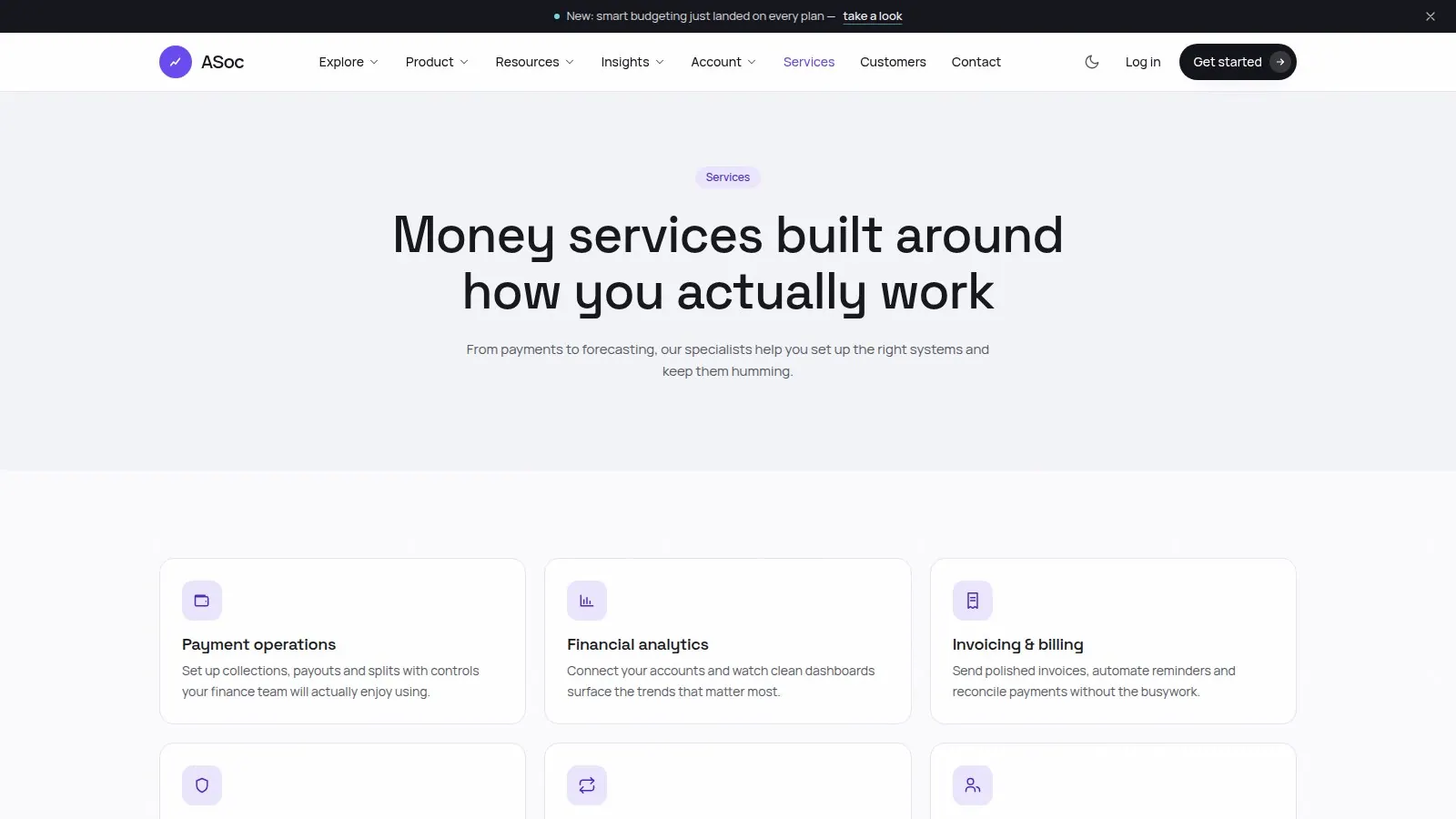The height and width of the screenshot is (819, 1456).
Task: Select the Financial analytics heading
Action: click(x=638, y=644)
